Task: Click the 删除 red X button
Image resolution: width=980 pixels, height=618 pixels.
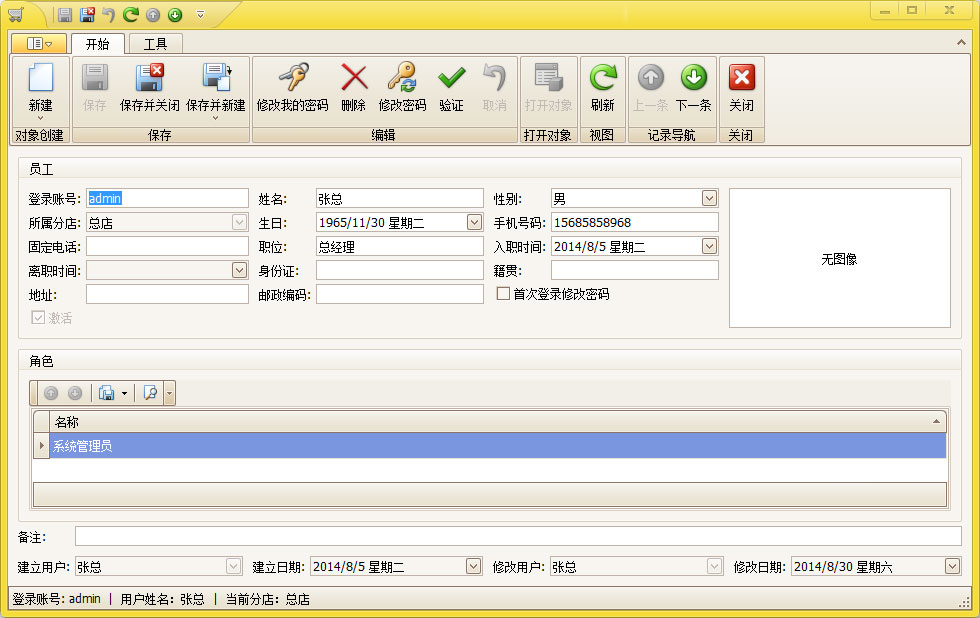Action: (354, 87)
